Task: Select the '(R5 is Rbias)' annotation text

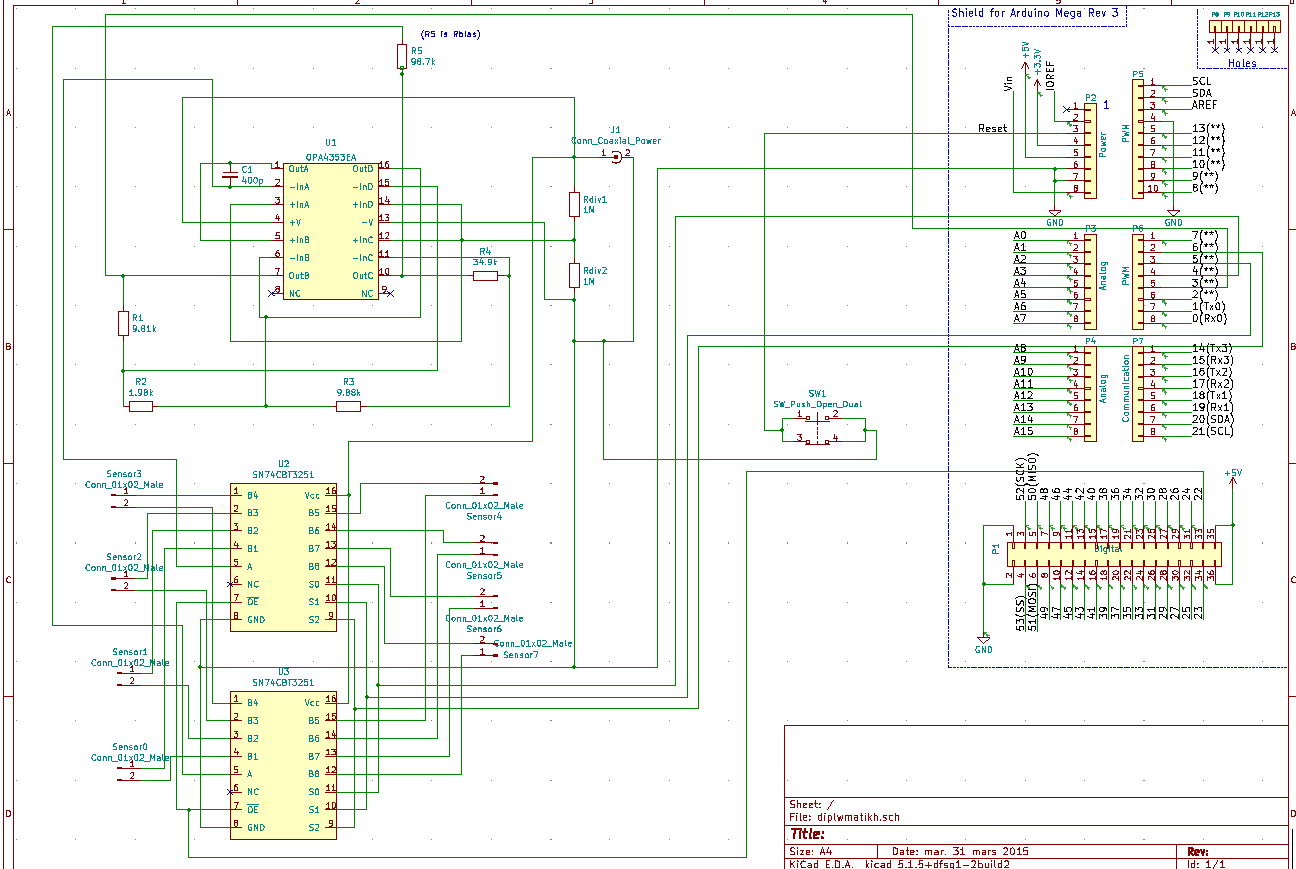Action: pyautogui.click(x=449, y=34)
